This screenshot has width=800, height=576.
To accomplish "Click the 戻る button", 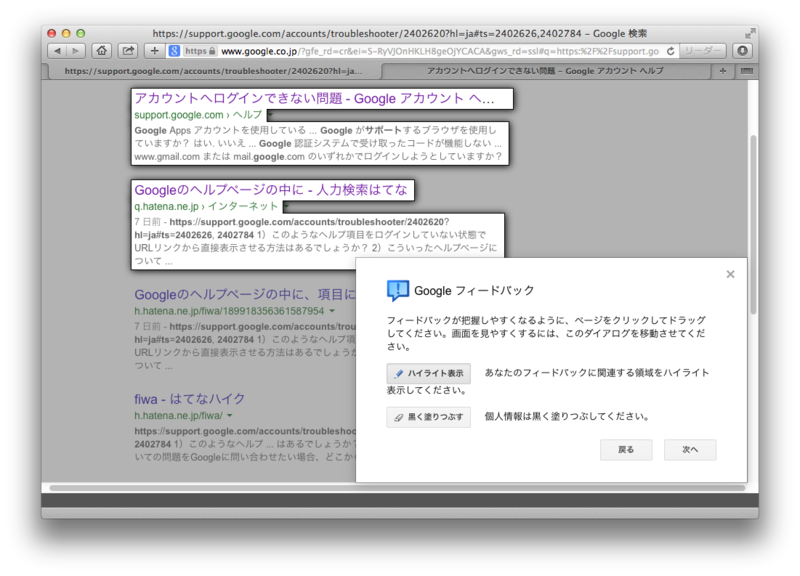I will (x=626, y=449).
